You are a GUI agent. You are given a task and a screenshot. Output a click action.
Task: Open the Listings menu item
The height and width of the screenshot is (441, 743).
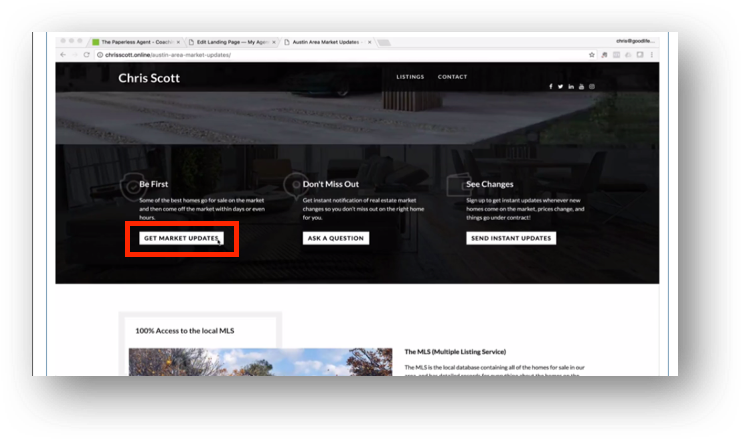(x=410, y=77)
